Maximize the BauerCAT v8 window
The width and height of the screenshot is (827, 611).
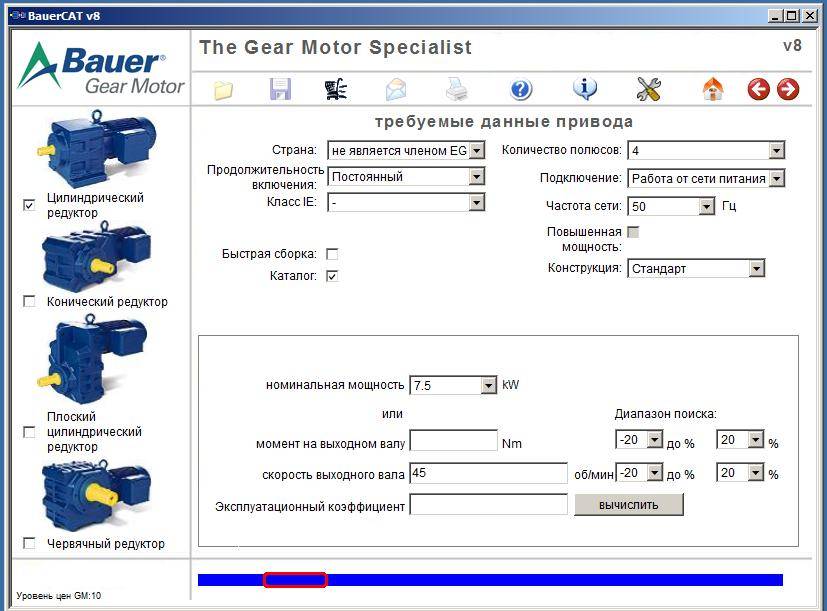791,16
